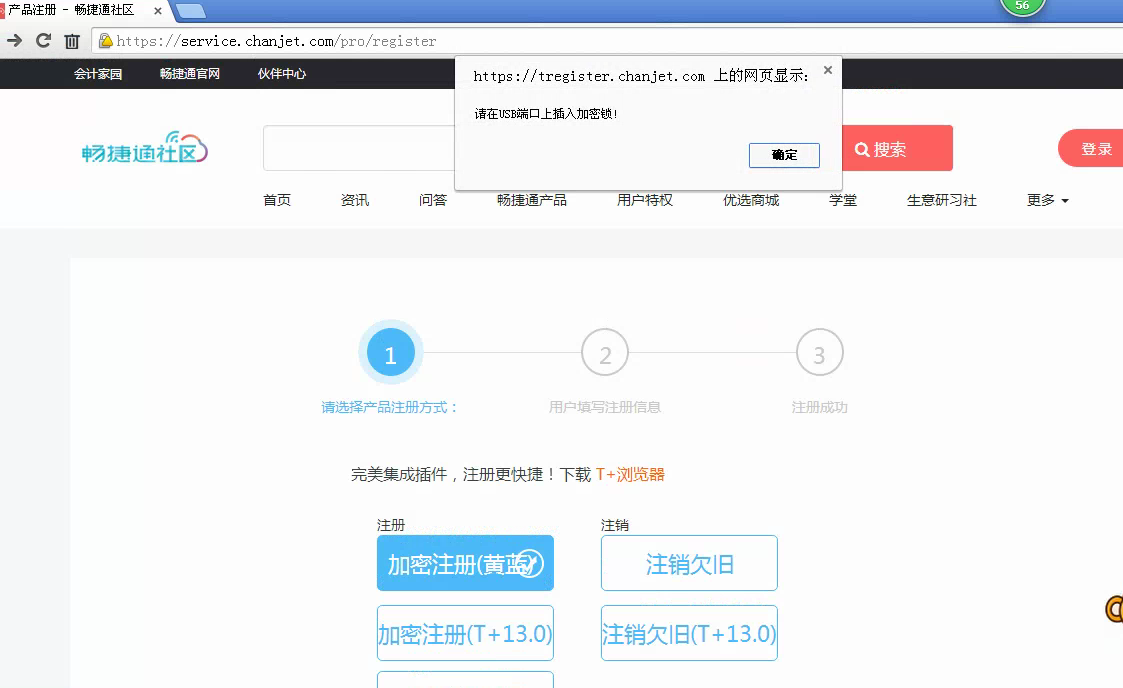This screenshot has width=1123, height=688.
Task: Click the 注销欠旧 button
Action: pyautogui.click(x=689, y=563)
